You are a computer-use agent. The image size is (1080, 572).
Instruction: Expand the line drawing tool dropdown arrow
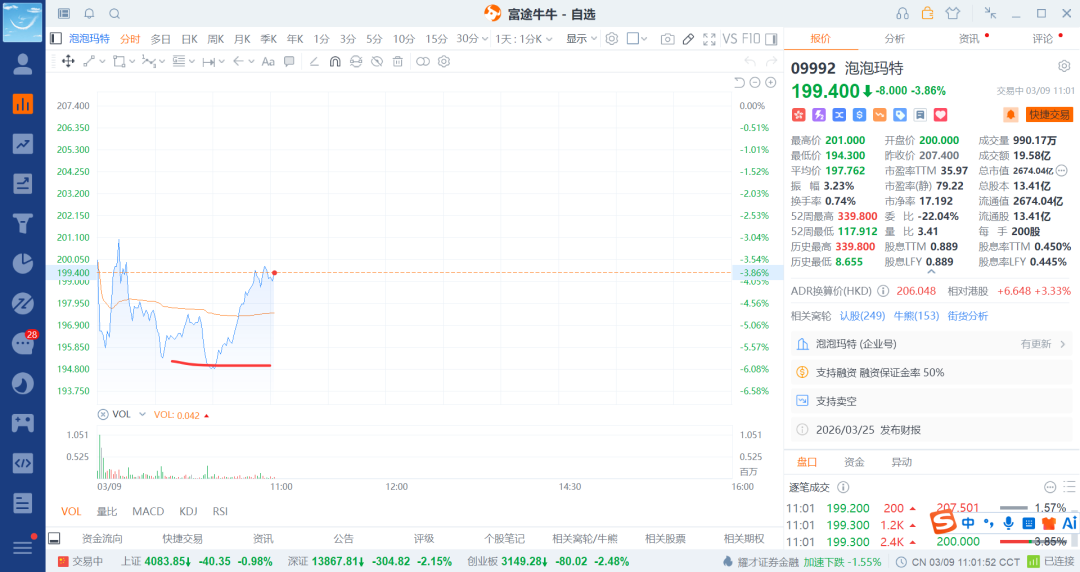103,61
